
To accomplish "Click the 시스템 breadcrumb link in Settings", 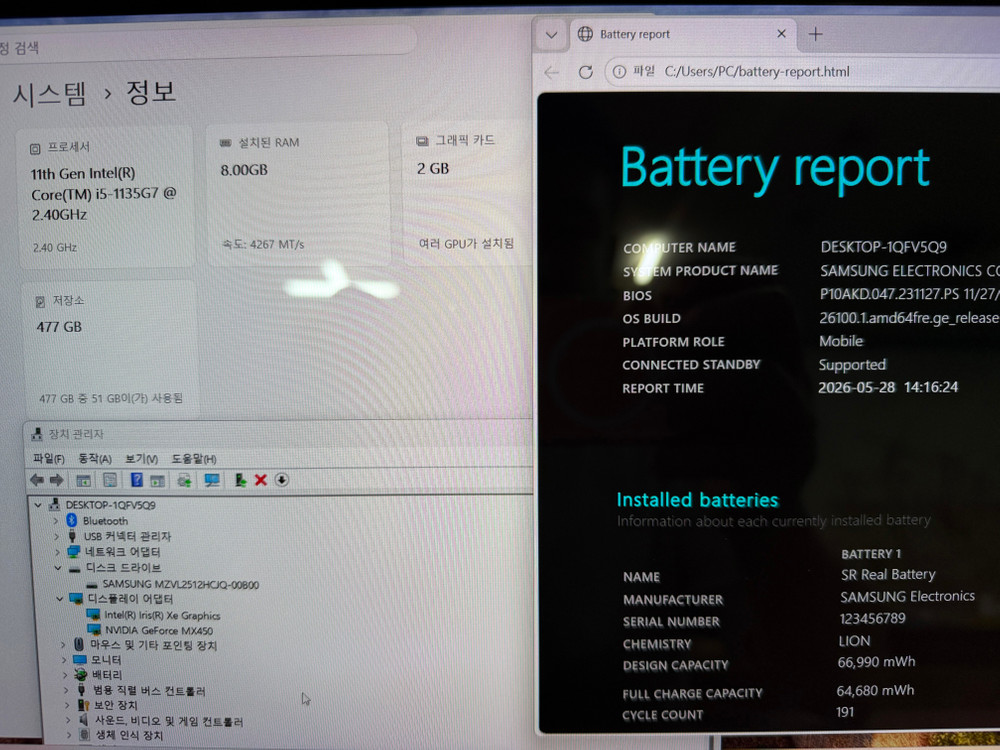I will click(49, 94).
